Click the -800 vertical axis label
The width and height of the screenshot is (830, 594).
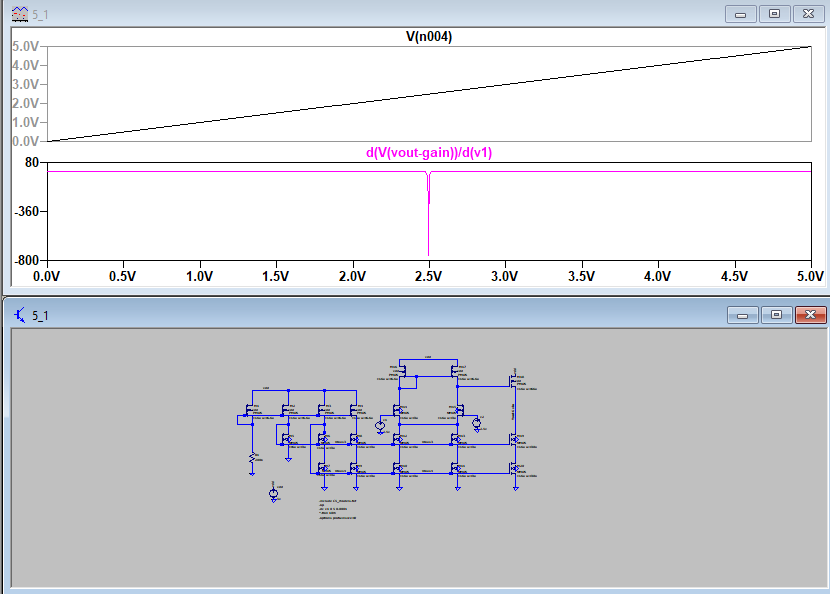point(25,259)
